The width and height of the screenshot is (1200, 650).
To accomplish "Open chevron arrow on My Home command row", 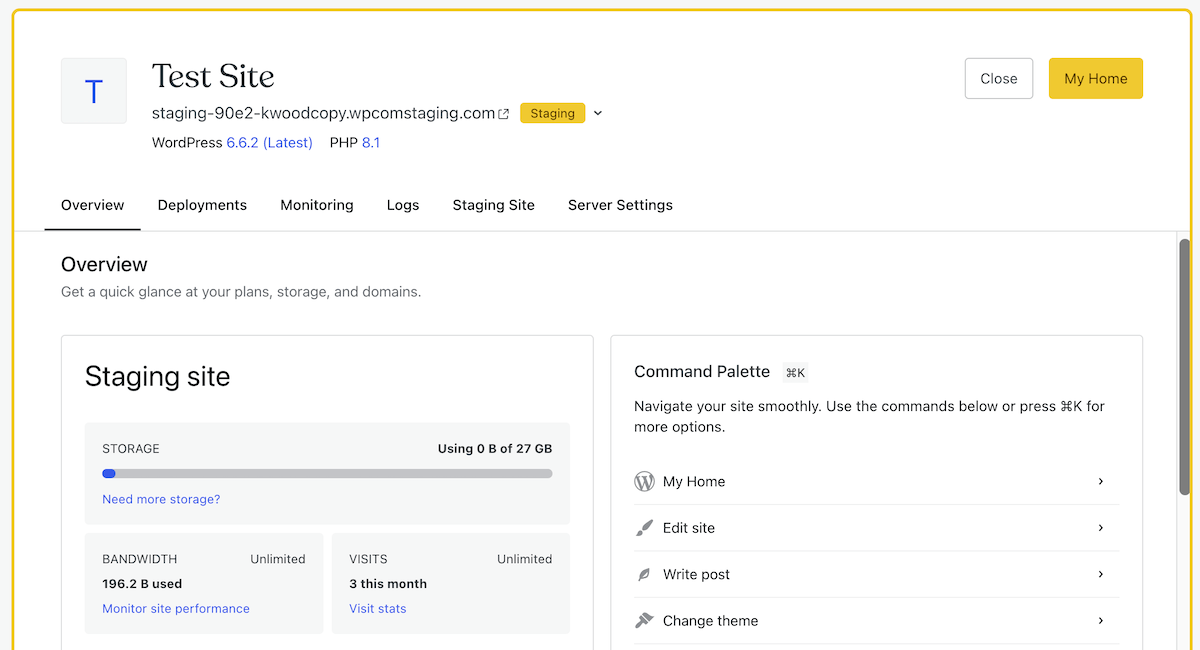I will click(x=1101, y=481).
